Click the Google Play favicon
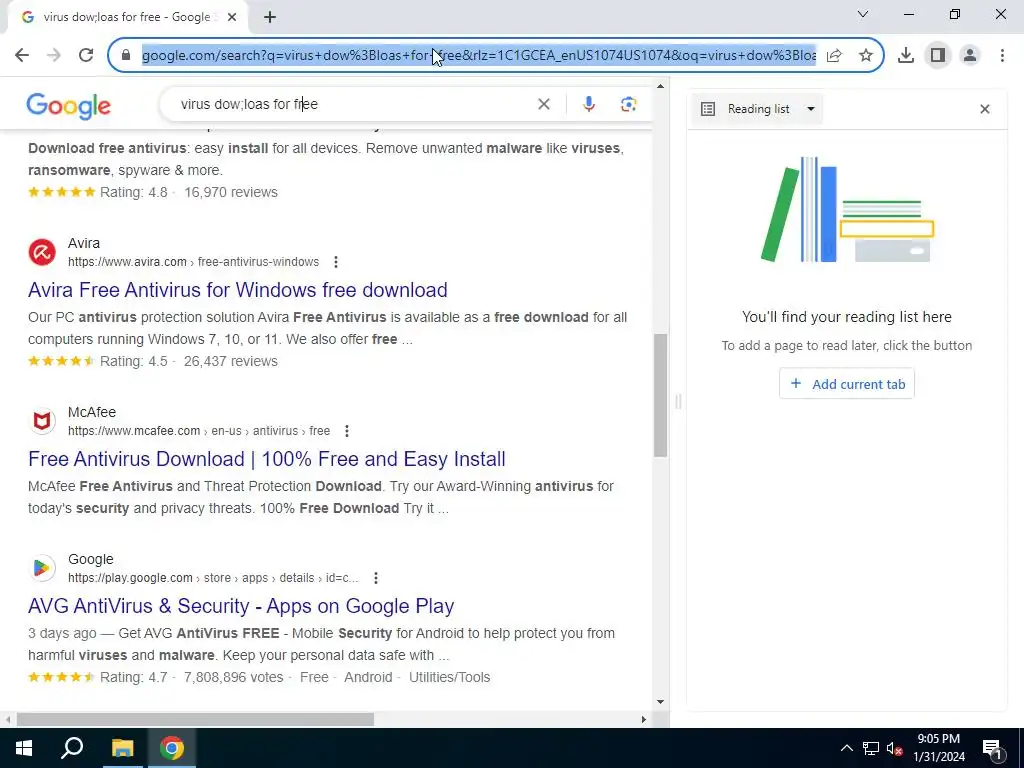 click(42, 568)
